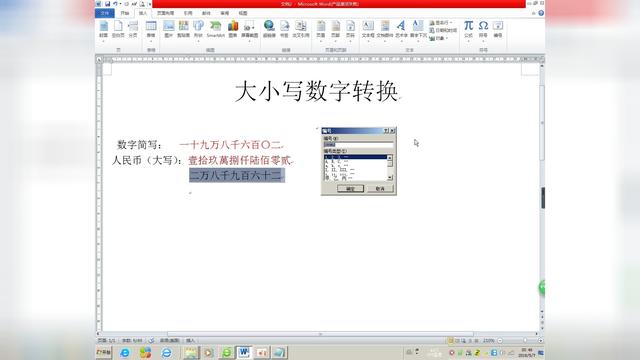Open the Clip Art (剪贴画) tool
Image resolution: width=640 pixels, height=360 pixels.
(x=183, y=29)
